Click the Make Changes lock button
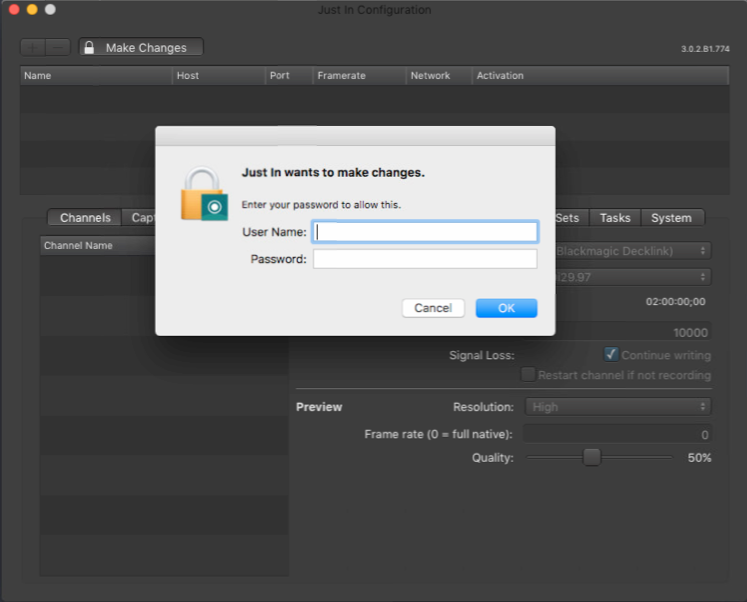This screenshot has height=602, width=747. click(x=141, y=47)
